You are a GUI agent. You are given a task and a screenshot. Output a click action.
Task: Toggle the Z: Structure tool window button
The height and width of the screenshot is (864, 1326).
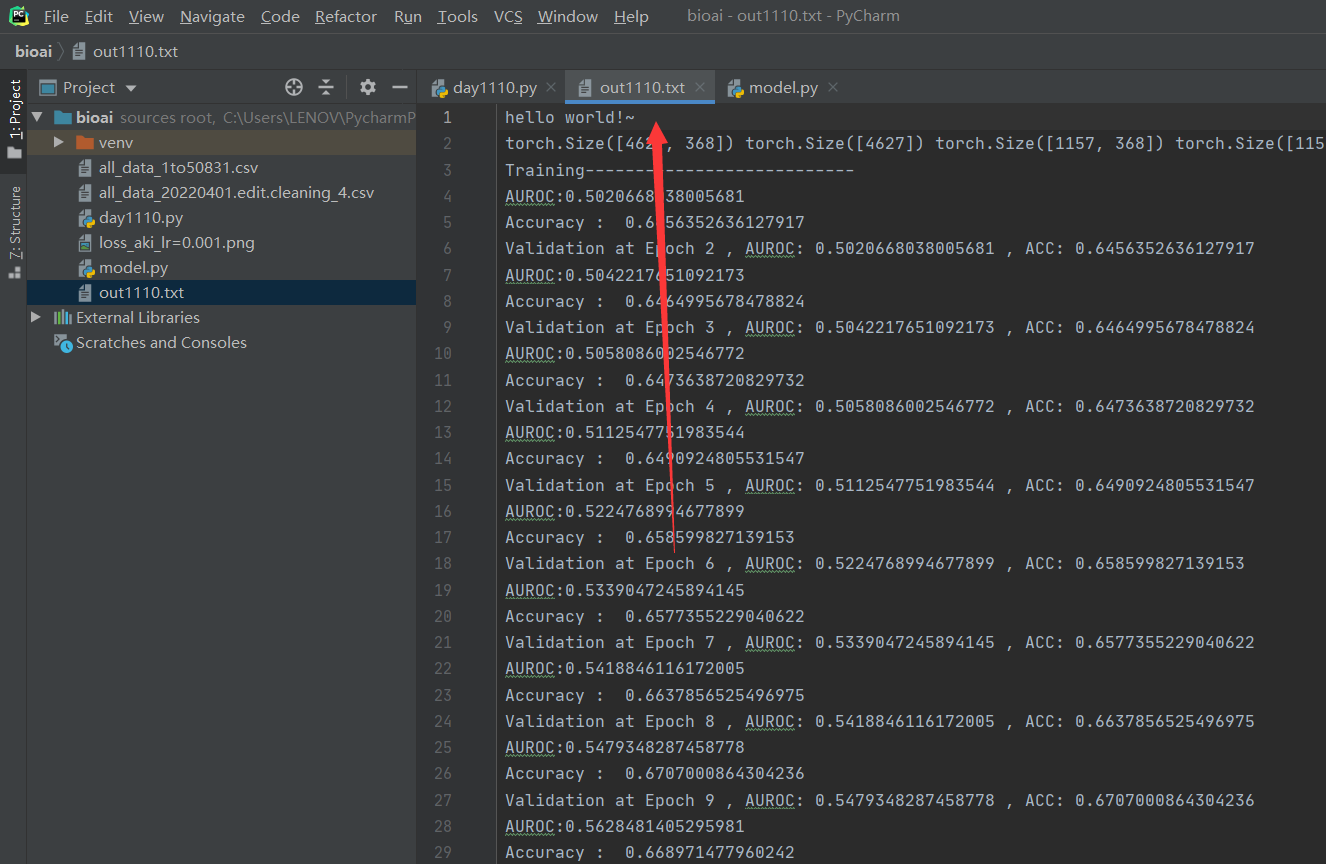click(x=14, y=221)
